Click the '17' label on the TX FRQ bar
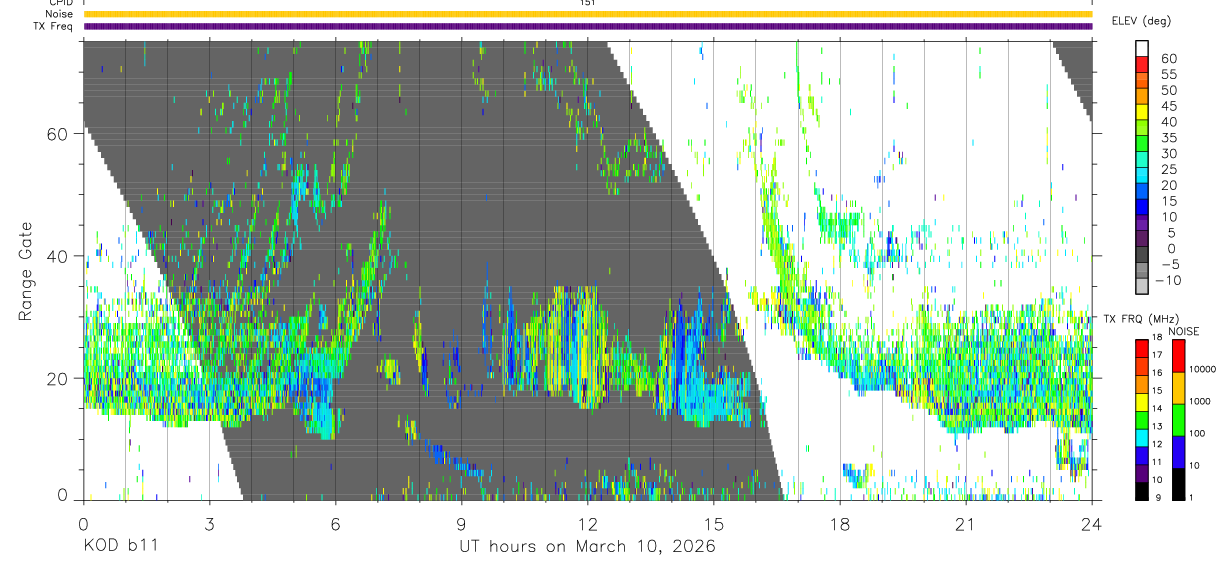 (x=1157, y=355)
